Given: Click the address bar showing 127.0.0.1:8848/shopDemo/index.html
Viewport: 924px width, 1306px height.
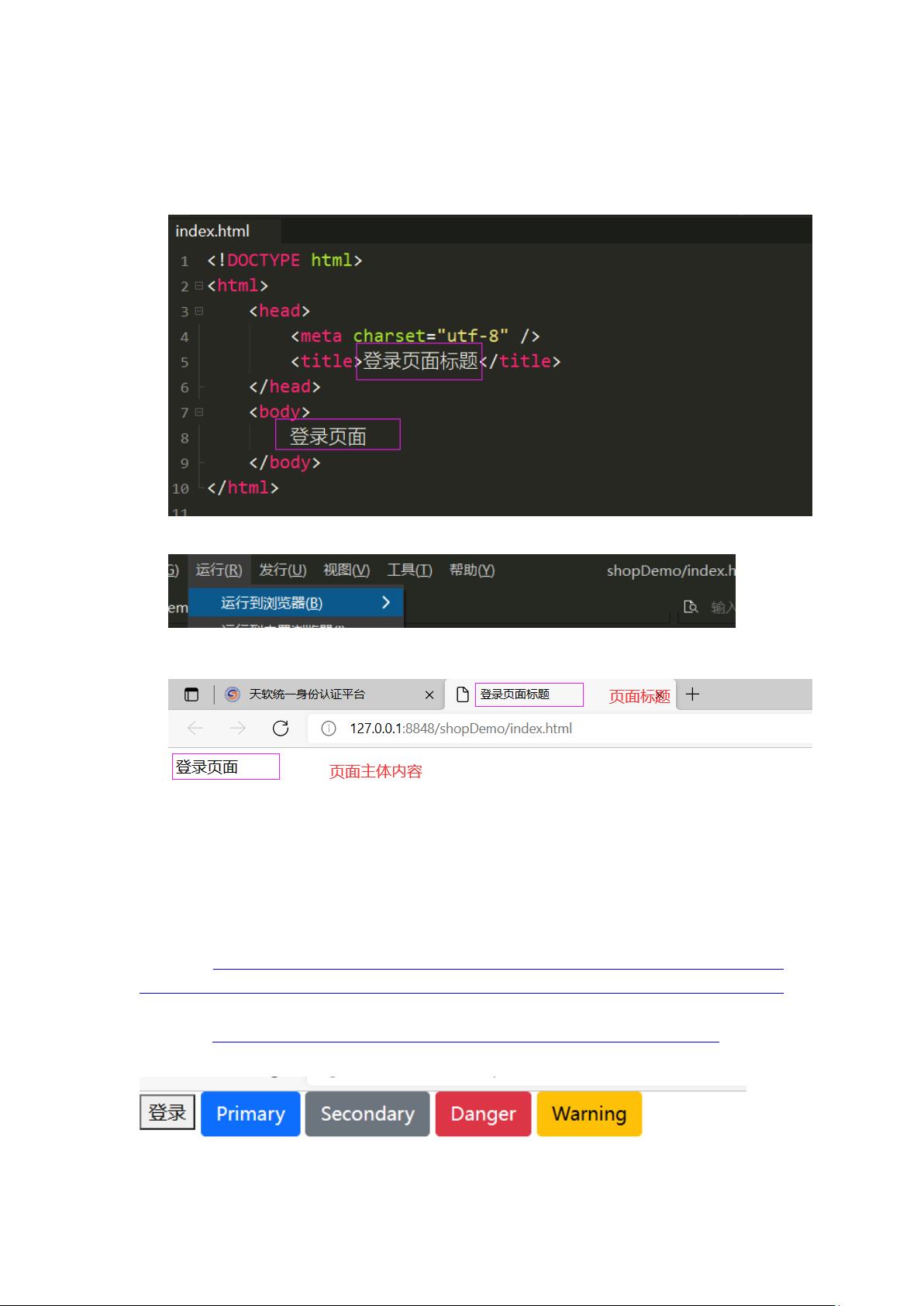Looking at the screenshot, I should point(560,729).
